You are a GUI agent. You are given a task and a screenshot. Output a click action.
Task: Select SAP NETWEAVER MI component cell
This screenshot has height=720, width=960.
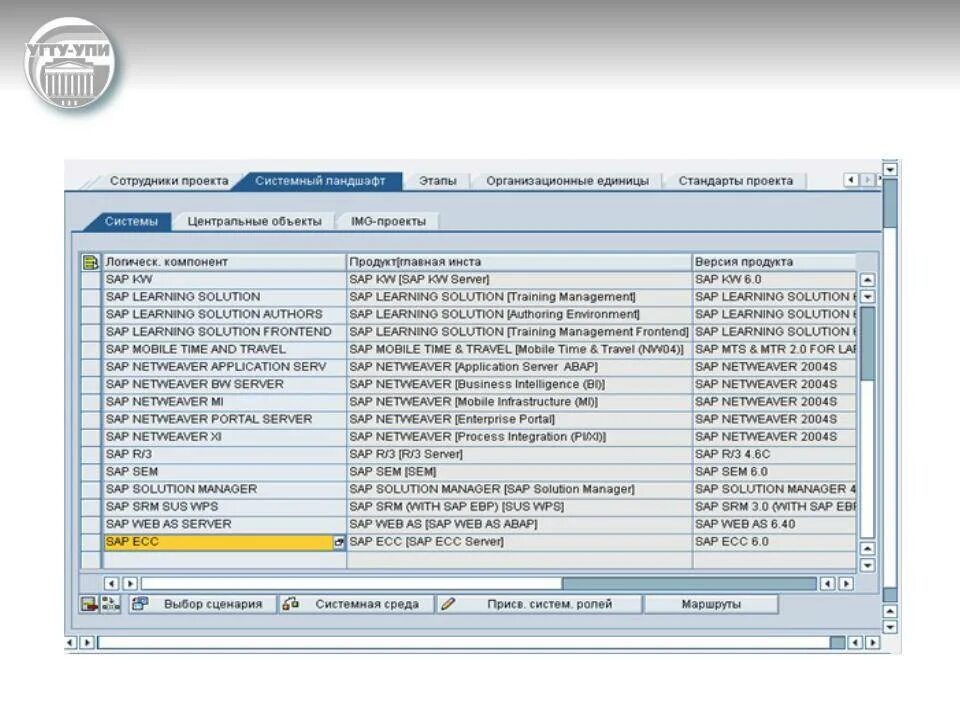224,402
